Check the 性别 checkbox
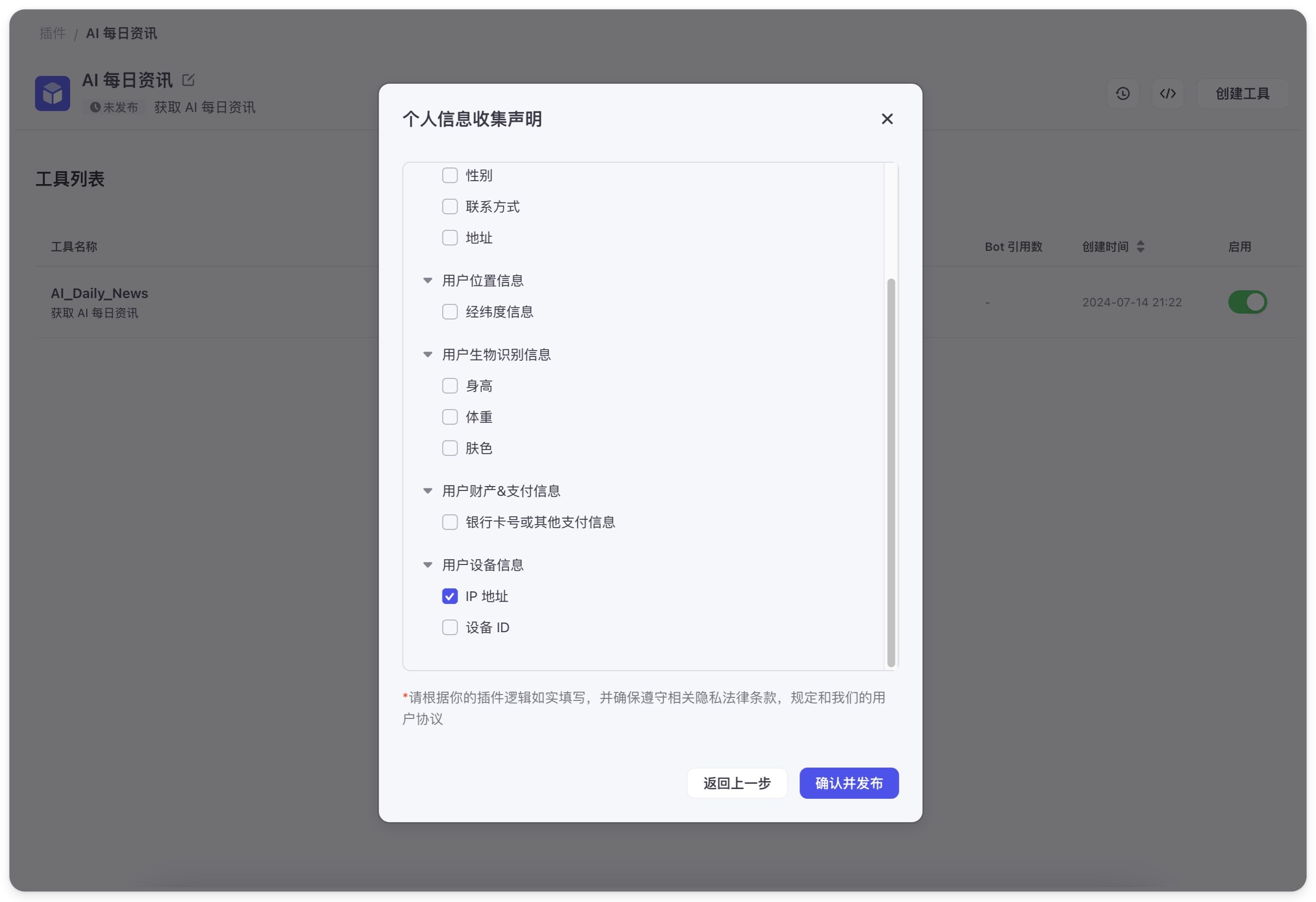This screenshot has width=1316, height=902. click(450, 175)
